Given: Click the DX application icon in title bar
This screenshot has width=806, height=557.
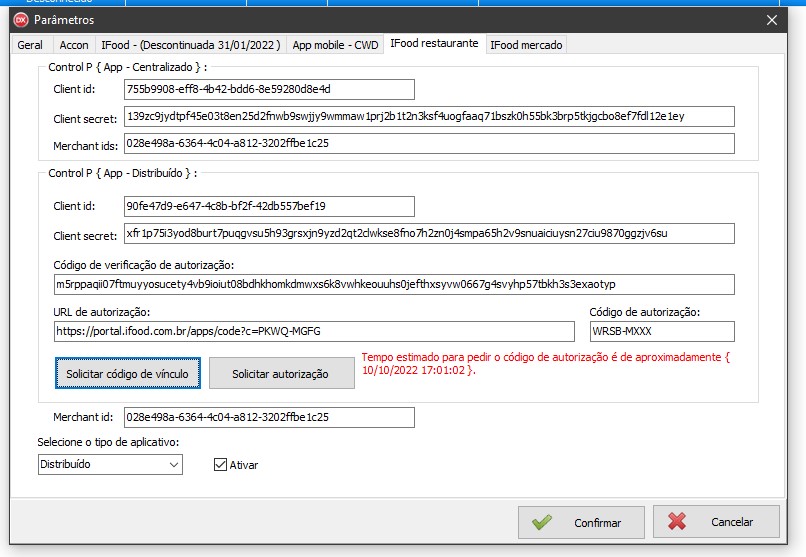Looking at the screenshot, I should click(x=21, y=20).
